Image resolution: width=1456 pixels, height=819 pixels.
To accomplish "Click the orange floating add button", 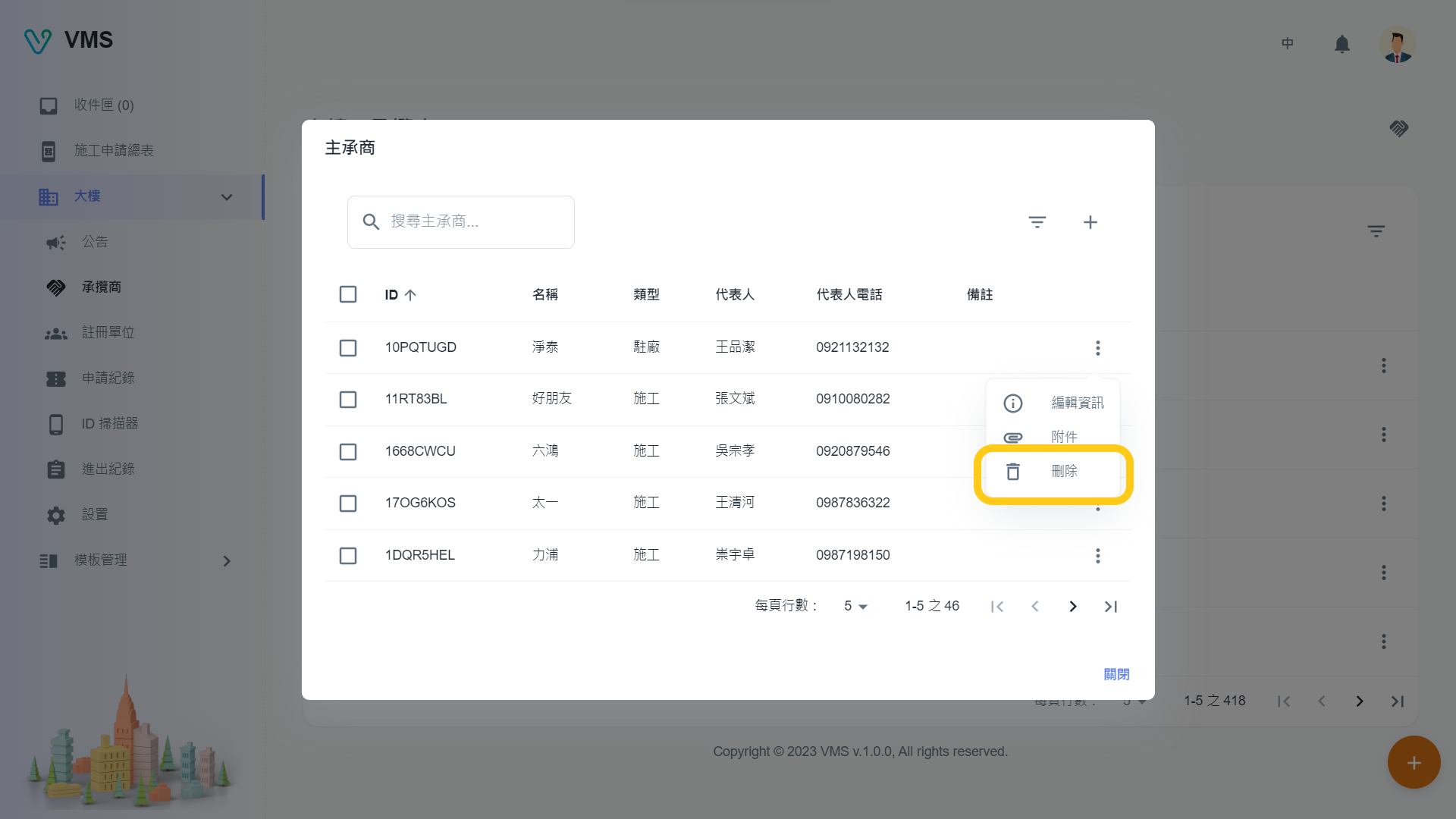I will (x=1414, y=762).
